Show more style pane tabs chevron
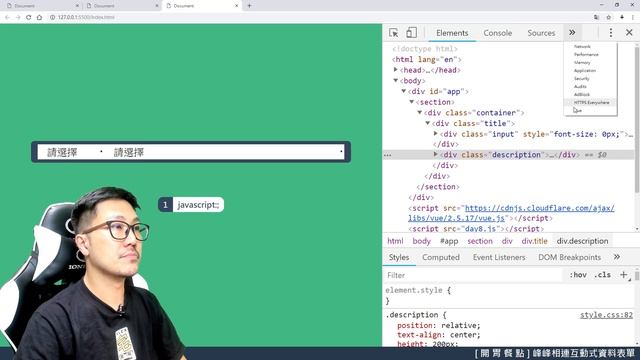 pyautogui.click(x=617, y=257)
